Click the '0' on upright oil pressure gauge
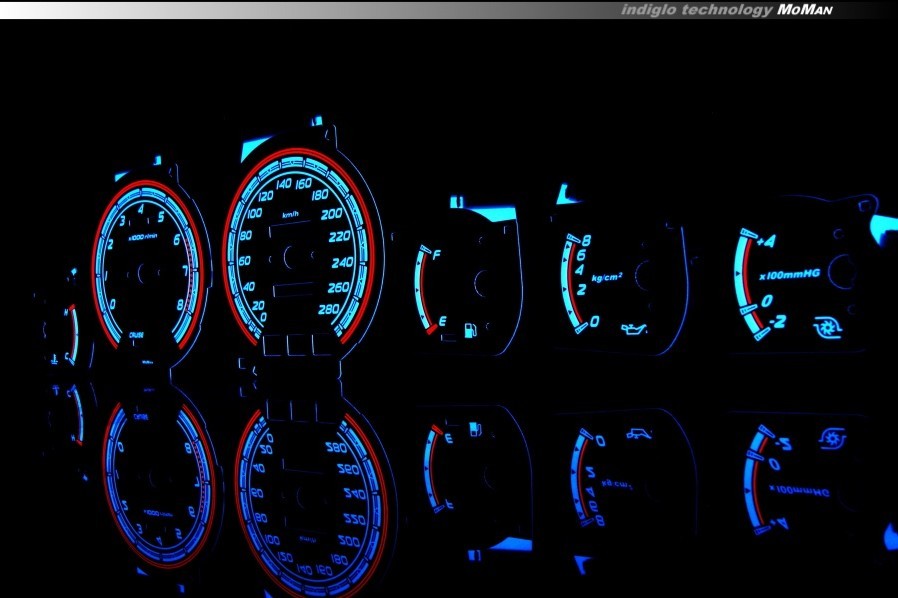The width and height of the screenshot is (898, 598). (x=594, y=322)
